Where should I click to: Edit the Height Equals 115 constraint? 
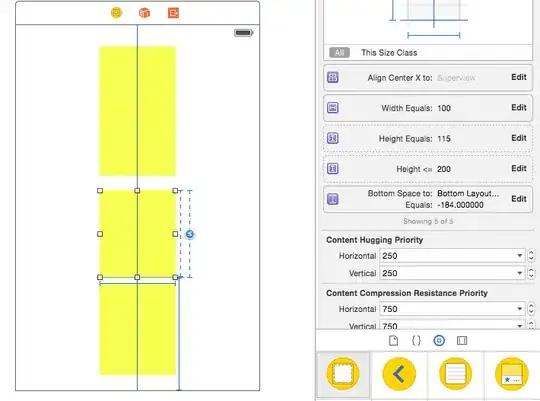tap(519, 138)
